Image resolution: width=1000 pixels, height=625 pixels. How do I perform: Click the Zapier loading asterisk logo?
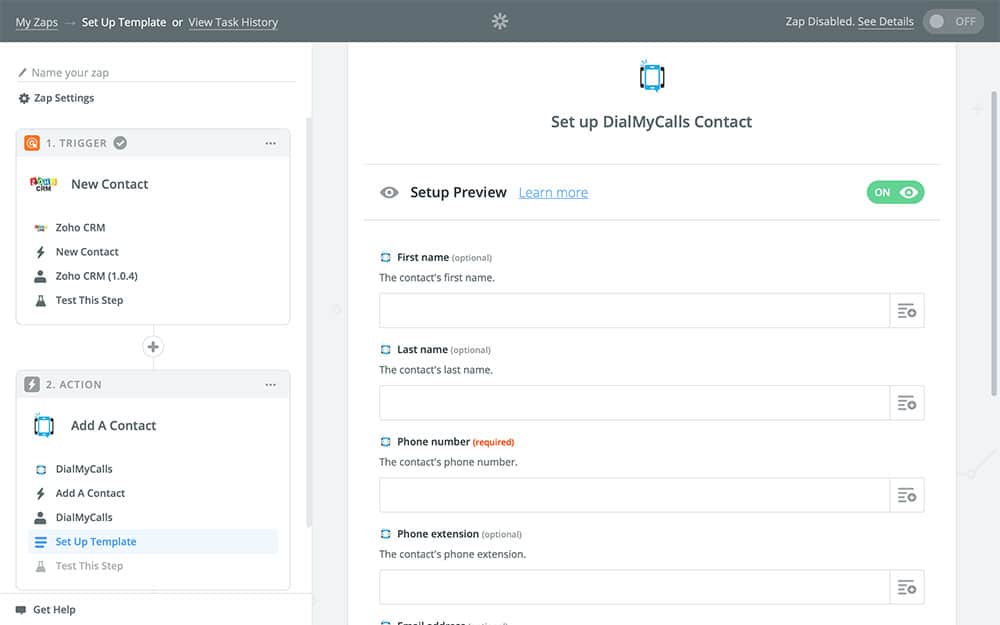pyautogui.click(x=500, y=21)
